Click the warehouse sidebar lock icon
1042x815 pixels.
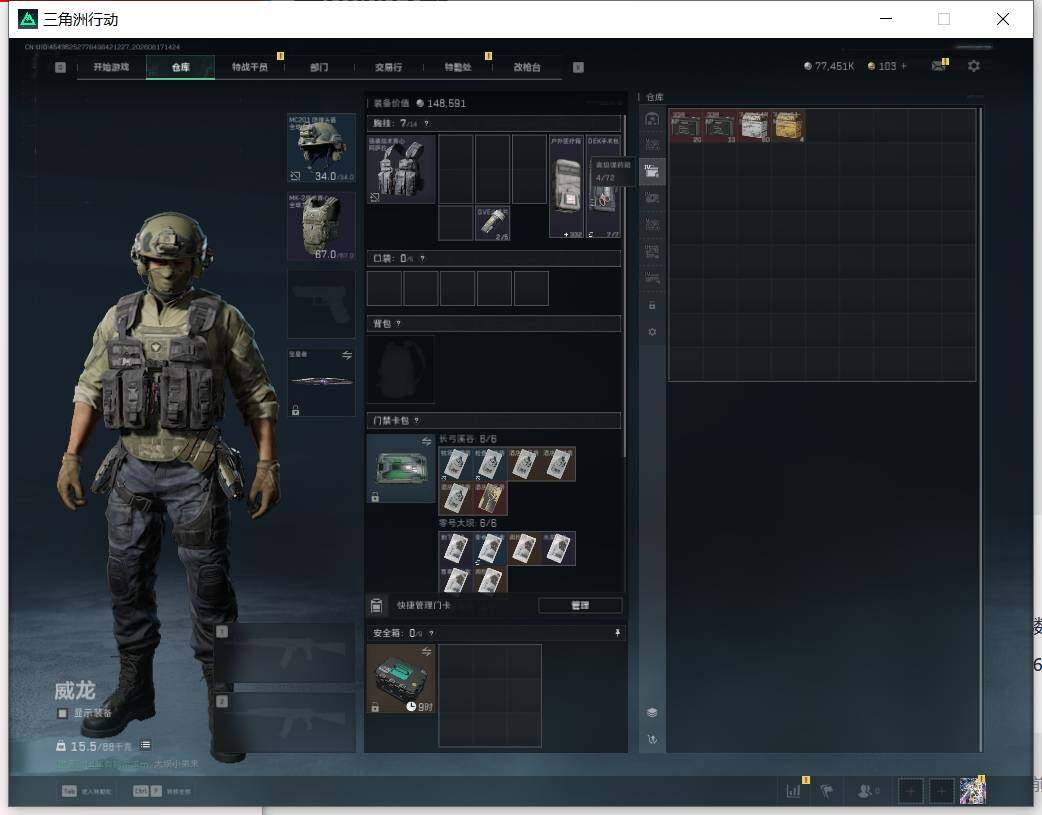[652, 305]
